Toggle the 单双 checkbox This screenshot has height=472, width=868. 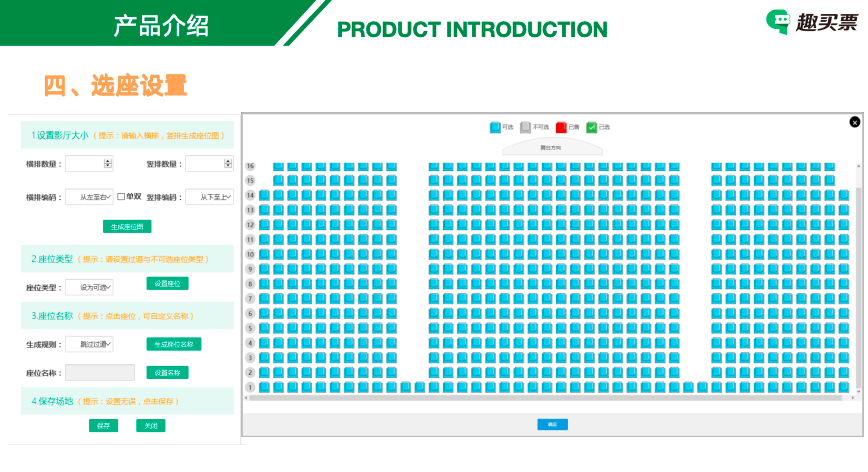121,196
